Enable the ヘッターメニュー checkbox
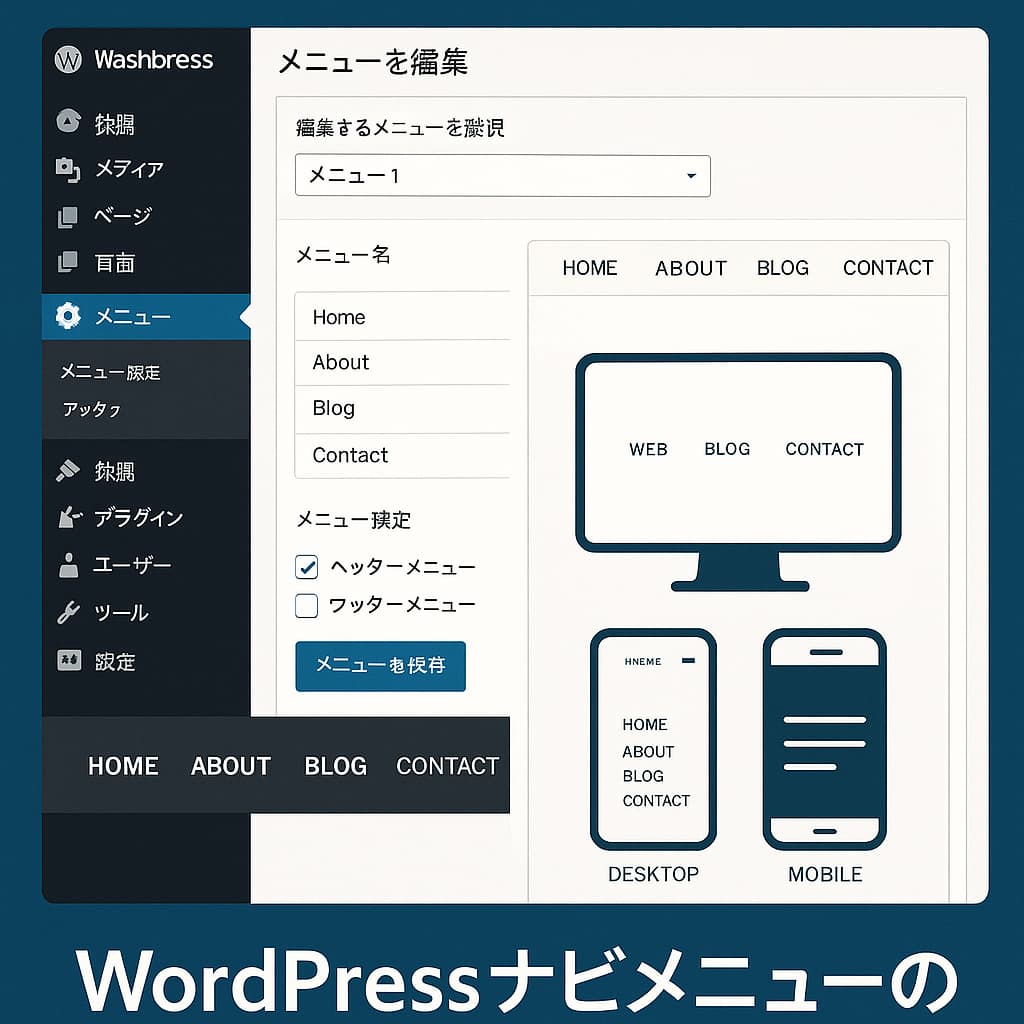The width and height of the screenshot is (1024, 1024). tap(306, 567)
